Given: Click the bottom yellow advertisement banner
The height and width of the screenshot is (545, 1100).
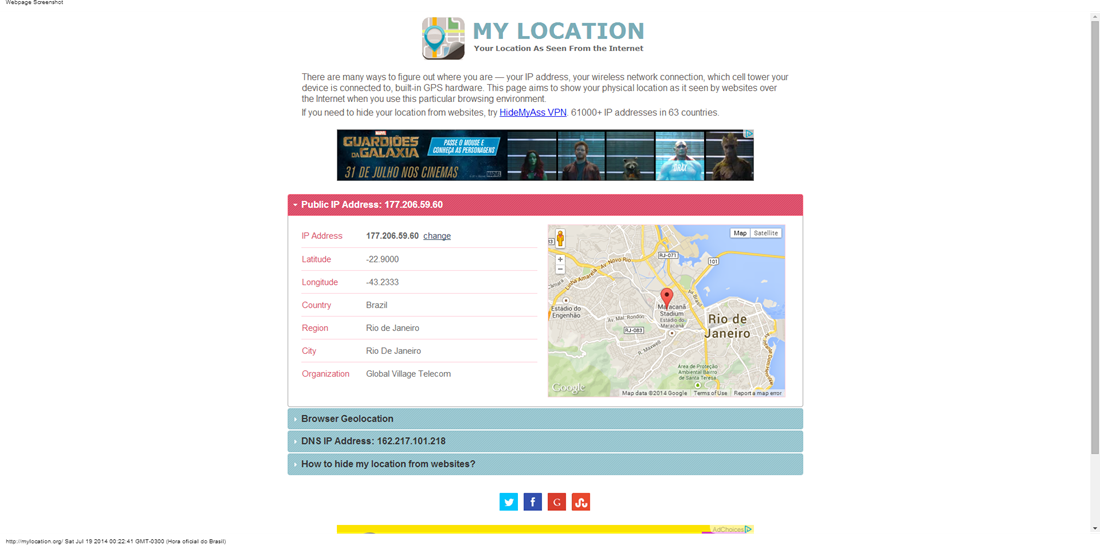Looking at the screenshot, I should point(545,530).
